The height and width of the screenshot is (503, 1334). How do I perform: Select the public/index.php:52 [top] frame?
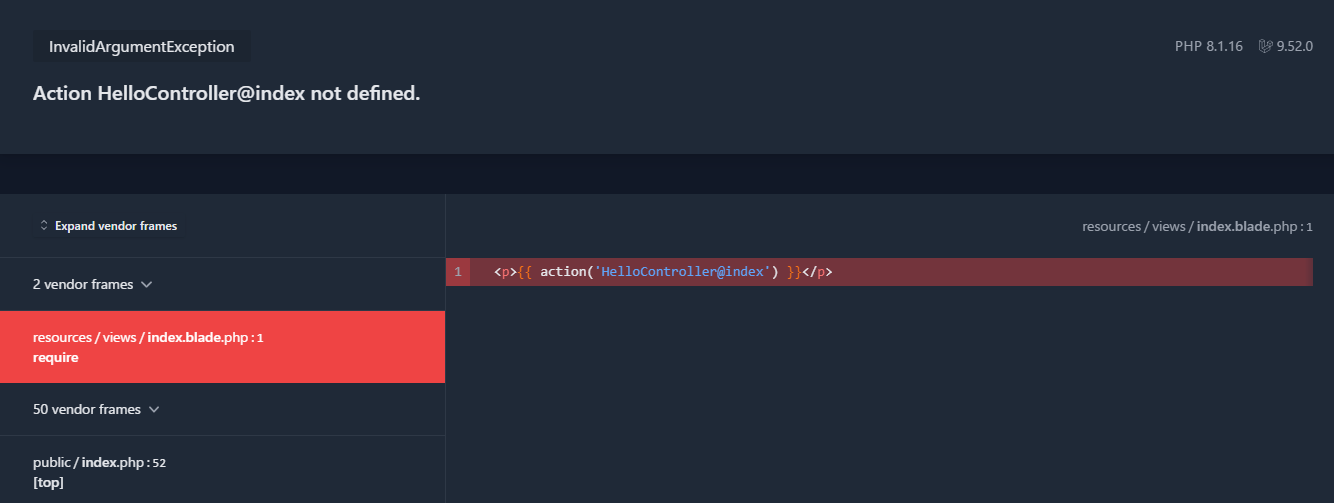click(222, 470)
